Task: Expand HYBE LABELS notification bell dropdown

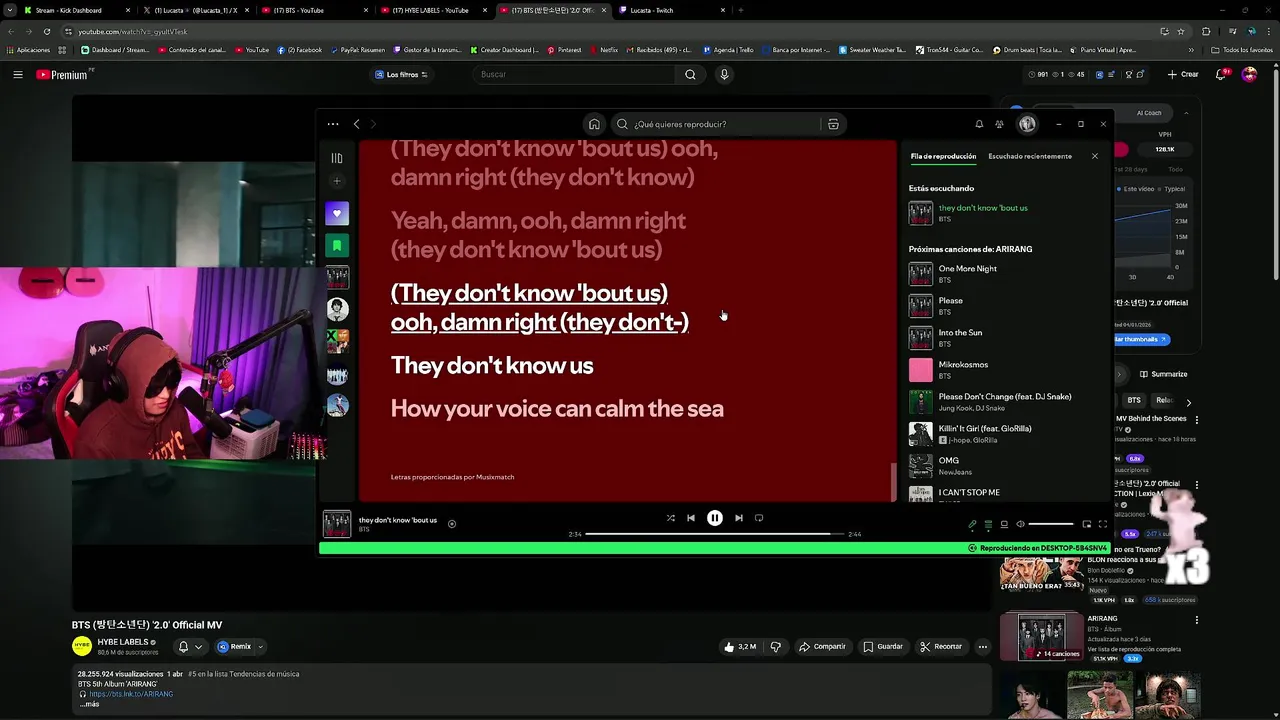Action: (190, 647)
